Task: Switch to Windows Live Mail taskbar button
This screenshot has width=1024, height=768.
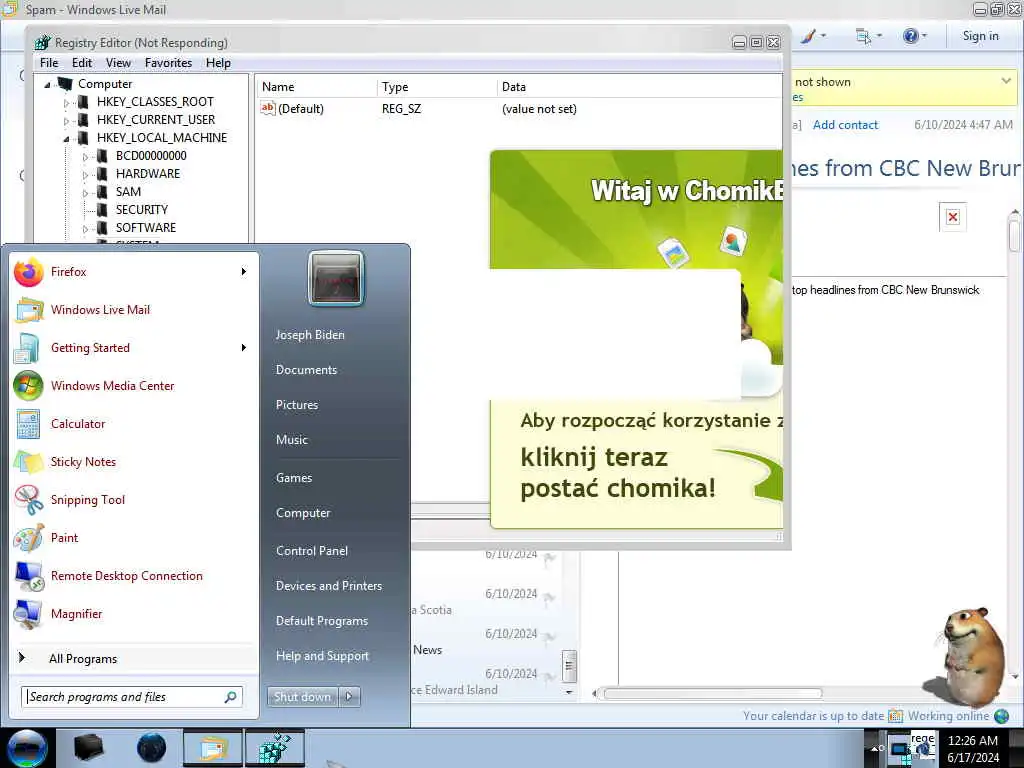Action: click(213, 748)
